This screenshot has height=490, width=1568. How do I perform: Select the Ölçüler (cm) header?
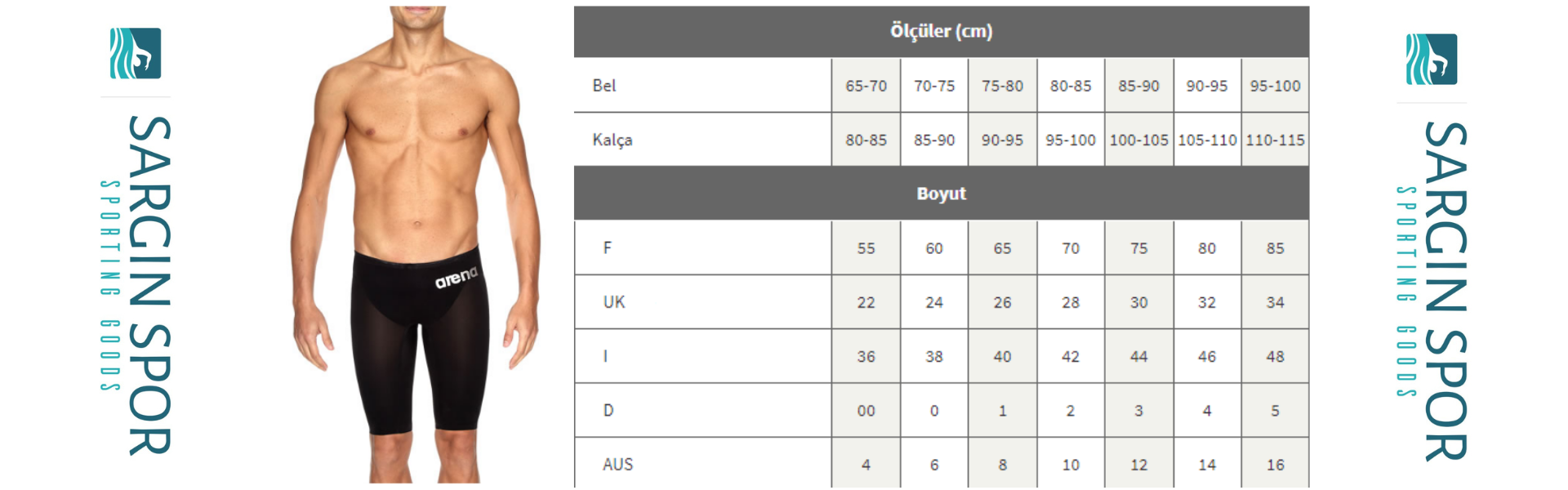pyautogui.click(x=942, y=32)
